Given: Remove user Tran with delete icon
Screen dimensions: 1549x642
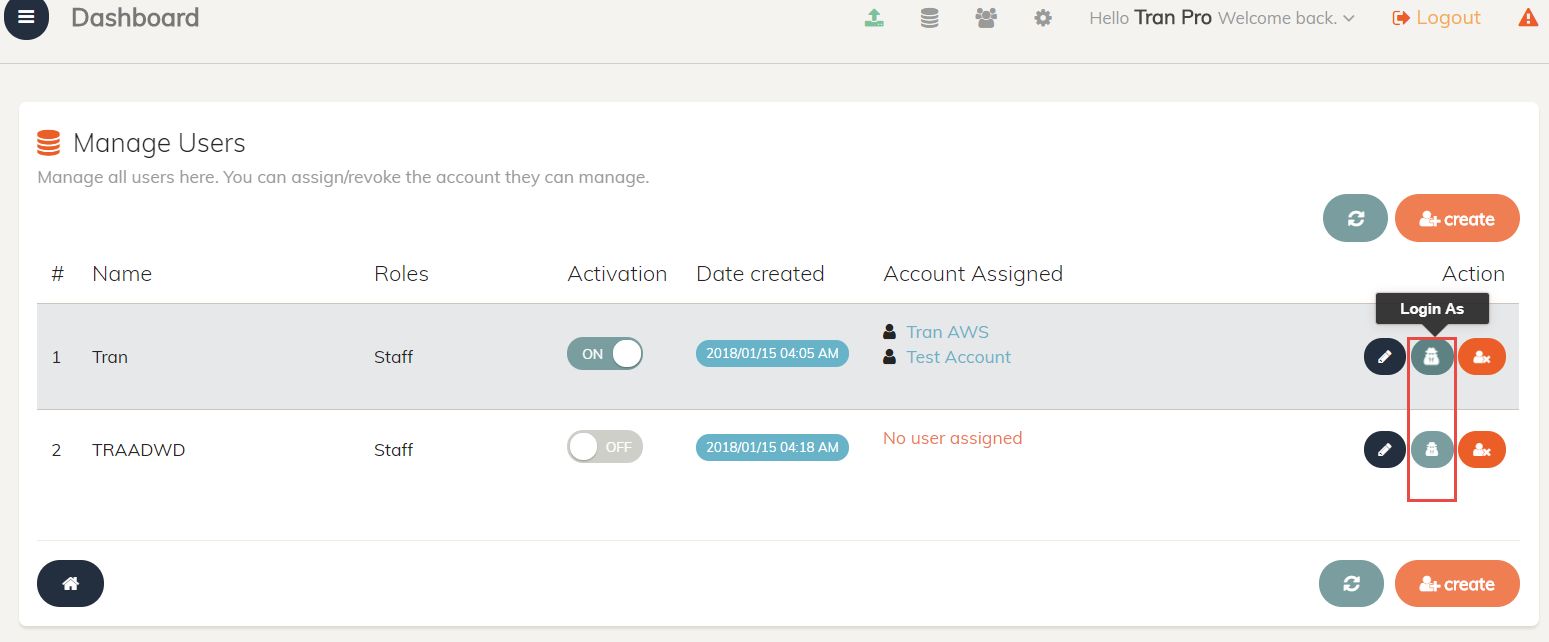Looking at the screenshot, I should point(1481,357).
